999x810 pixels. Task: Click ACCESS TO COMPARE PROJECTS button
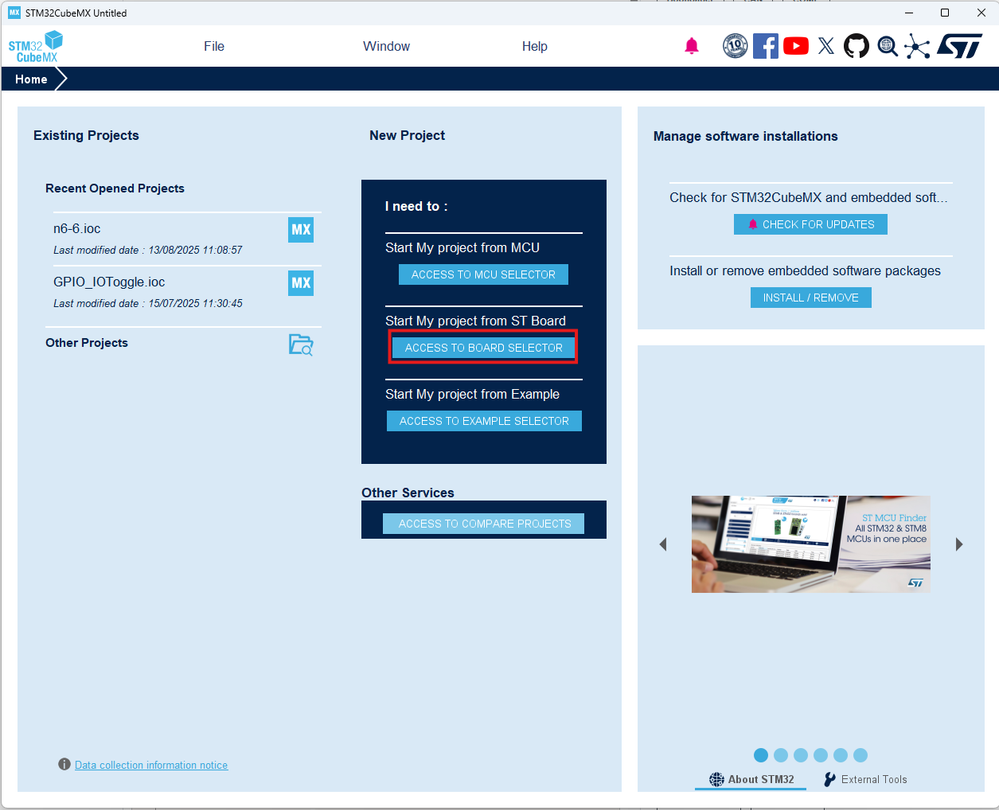484,523
